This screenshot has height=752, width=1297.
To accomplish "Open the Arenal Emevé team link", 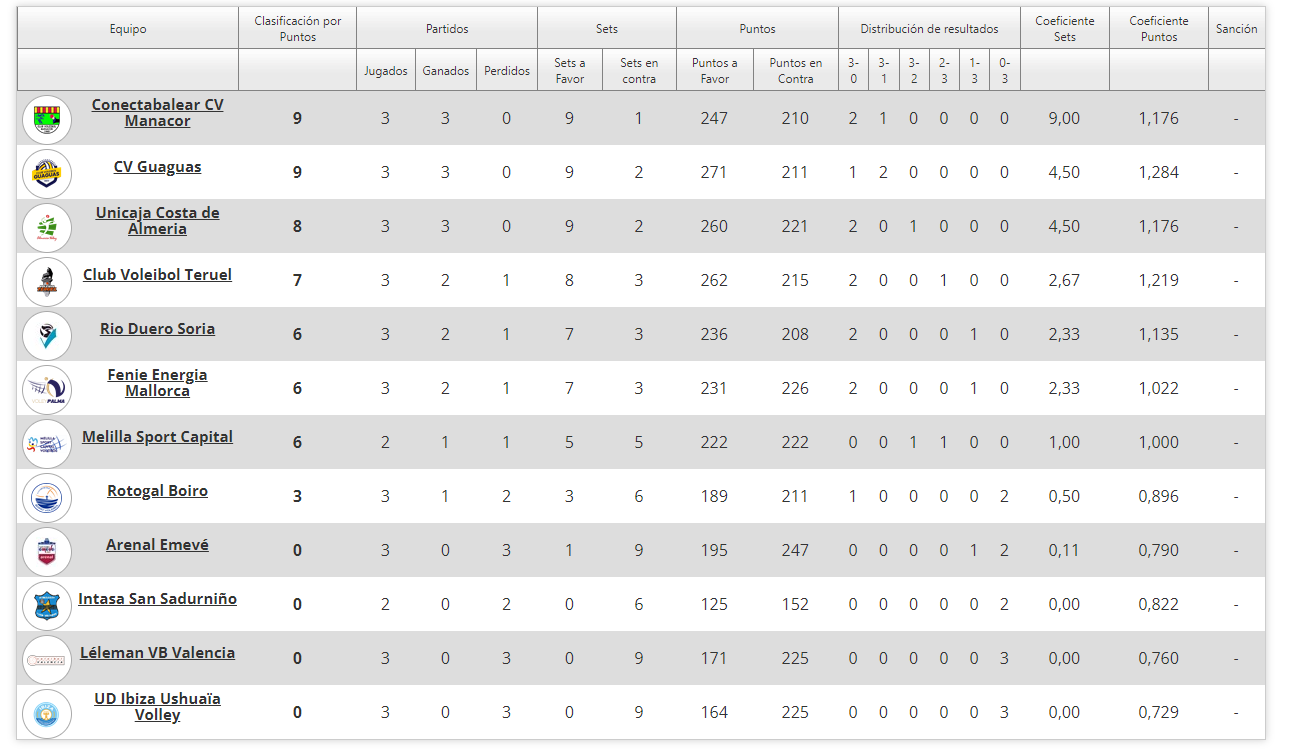I will pyautogui.click(x=158, y=545).
